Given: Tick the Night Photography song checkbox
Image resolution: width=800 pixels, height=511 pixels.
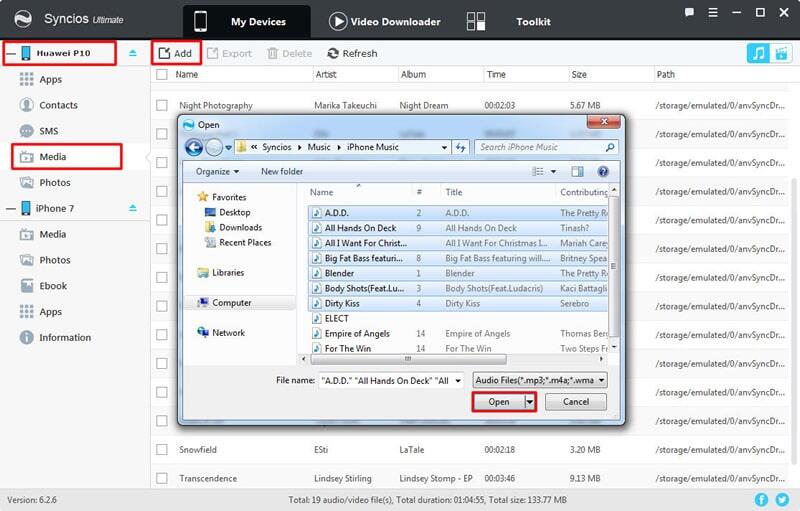Looking at the screenshot, I should (x=162, y=105).
